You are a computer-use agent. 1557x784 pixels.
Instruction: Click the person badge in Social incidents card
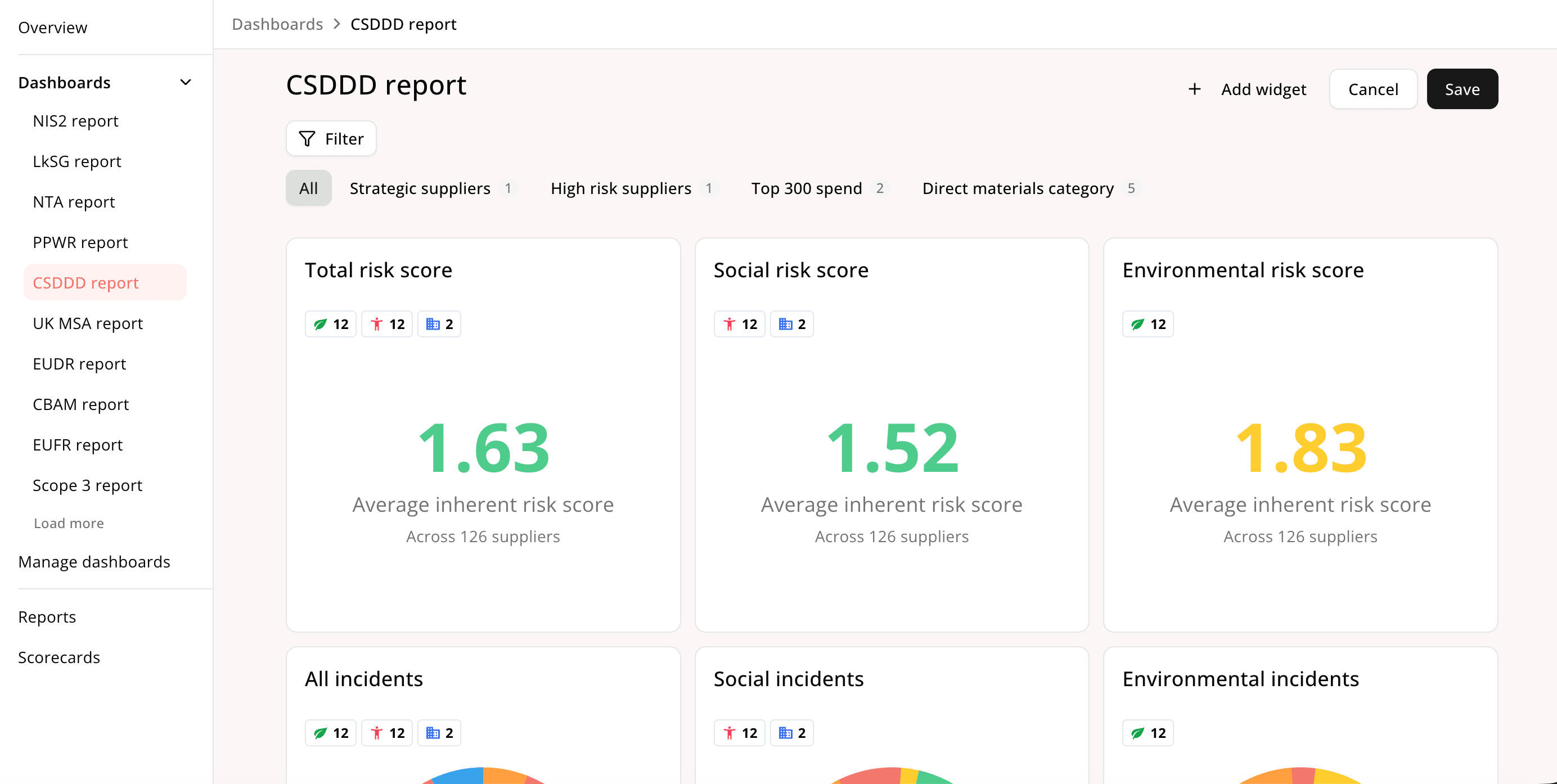coord(739,733)
